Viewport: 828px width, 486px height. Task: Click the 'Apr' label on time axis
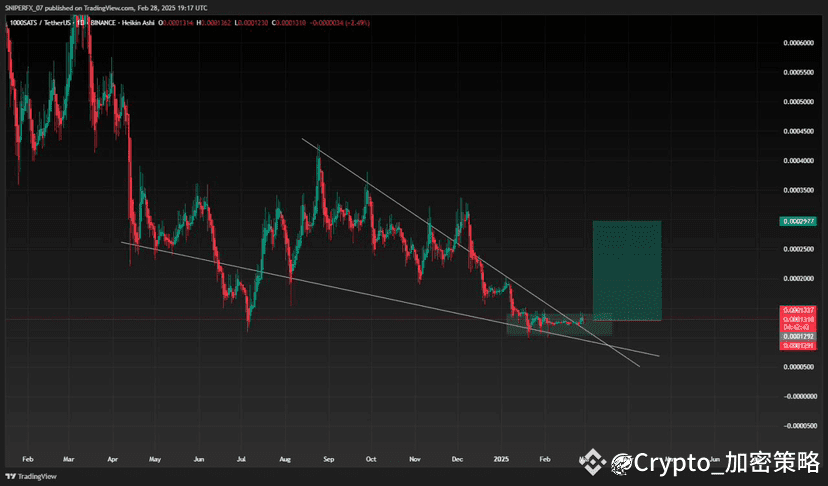[x=112, y=459]
